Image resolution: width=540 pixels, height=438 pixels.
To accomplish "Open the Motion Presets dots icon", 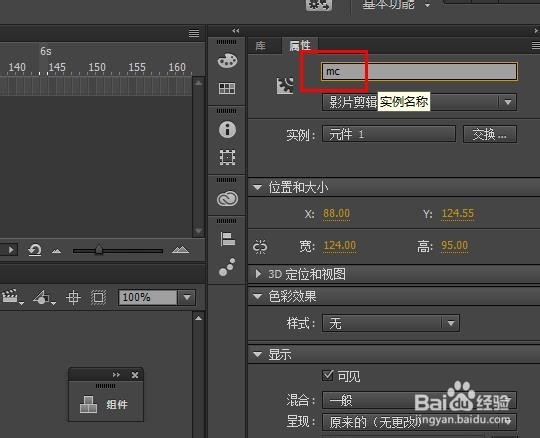I will [x=227, y=267].
